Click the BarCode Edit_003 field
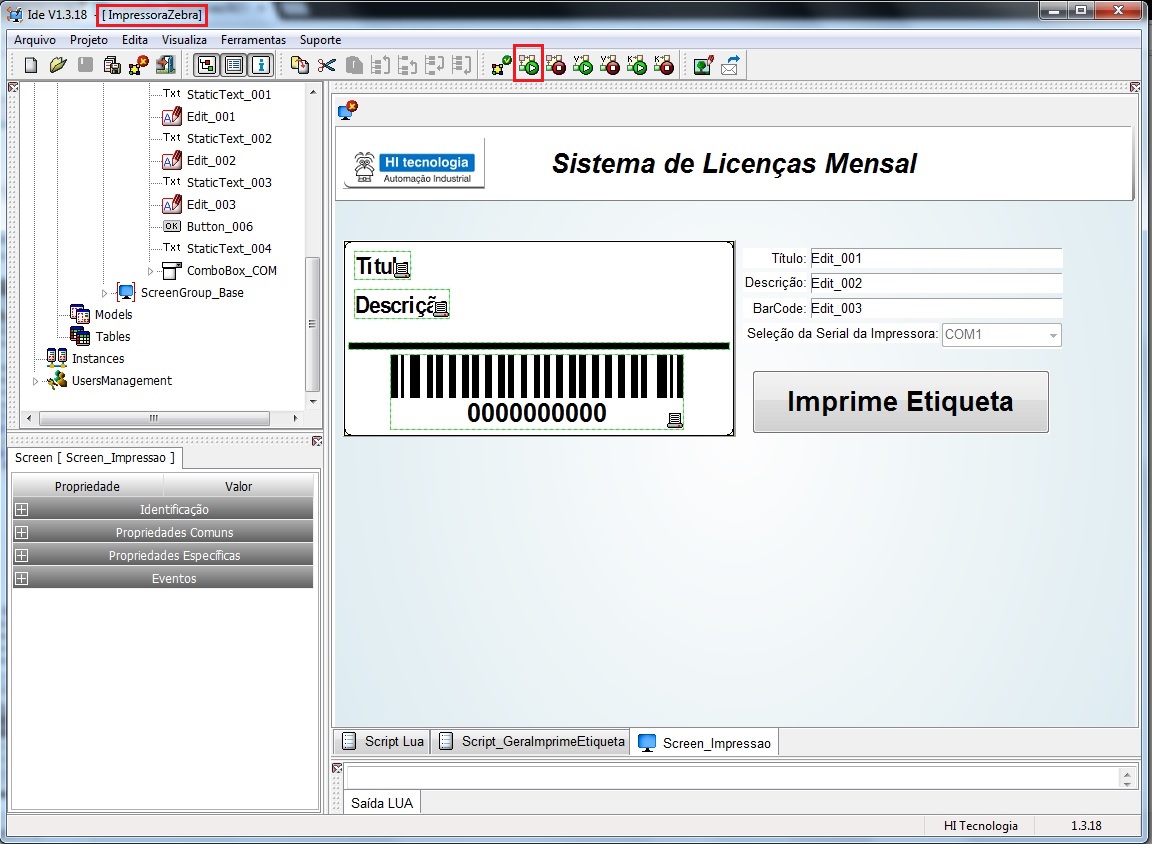The width and height of the screenshot is (1152, 844). click(936, 309)
